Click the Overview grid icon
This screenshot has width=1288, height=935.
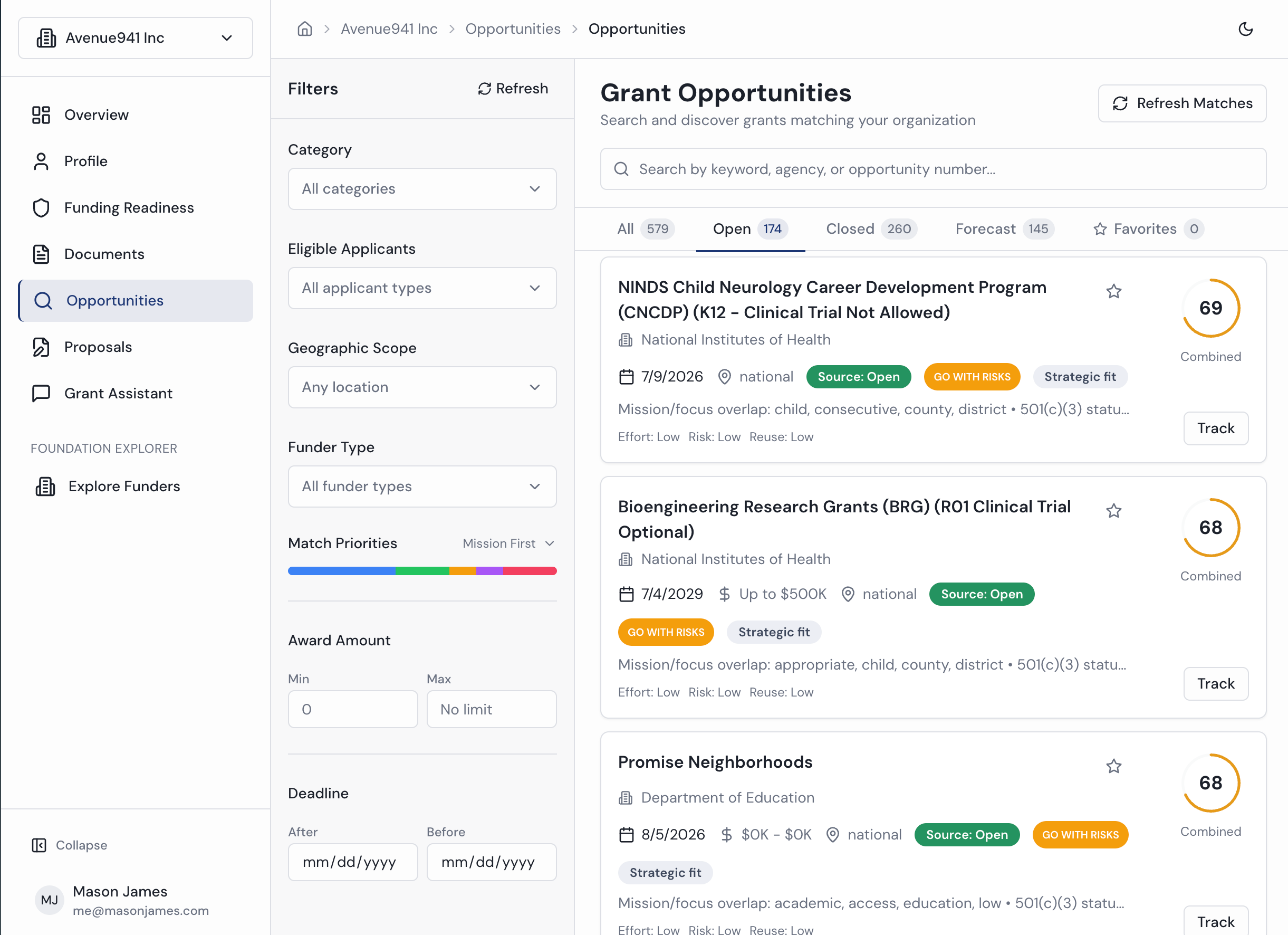41,115
